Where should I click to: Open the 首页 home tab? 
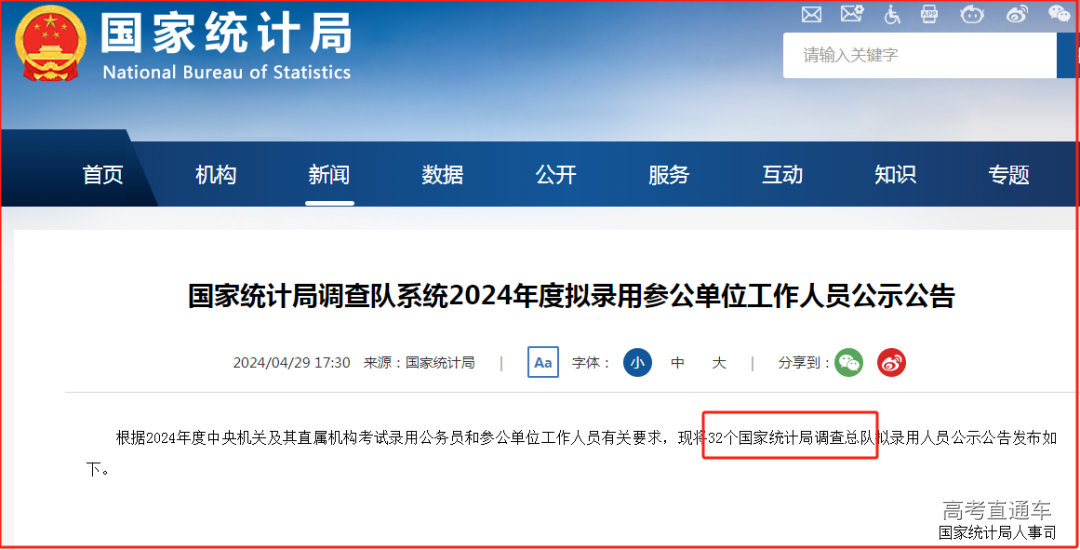coord(103,175)
